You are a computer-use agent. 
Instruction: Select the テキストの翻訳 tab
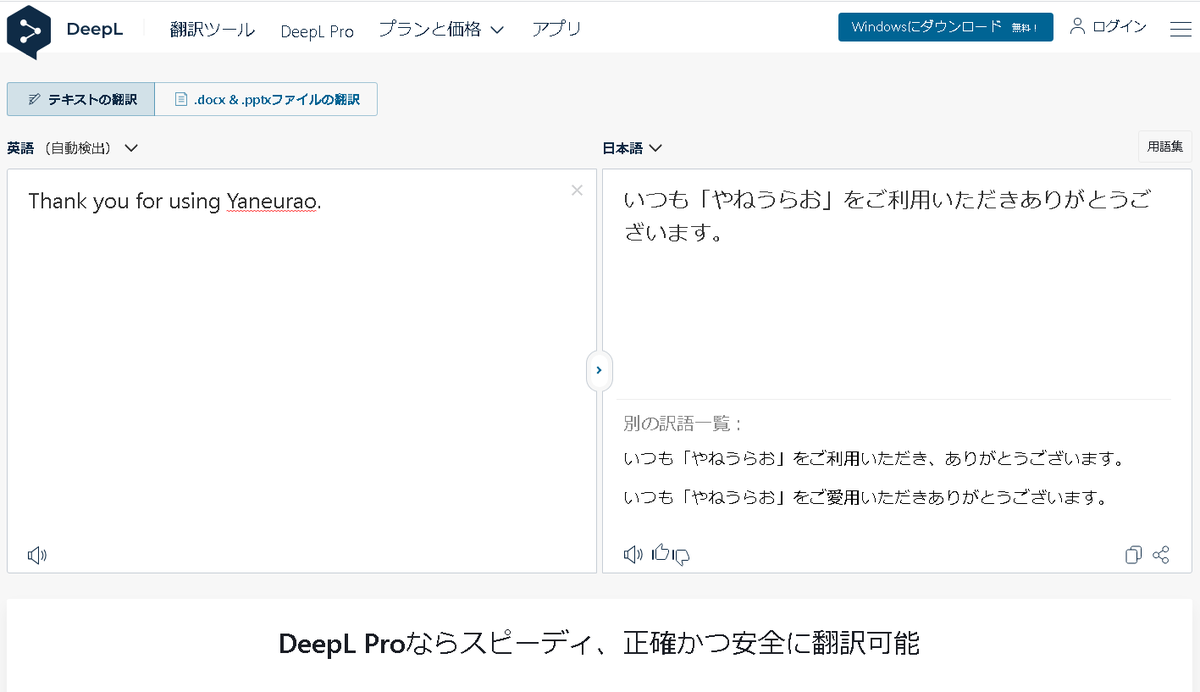[x=81, y=99]
